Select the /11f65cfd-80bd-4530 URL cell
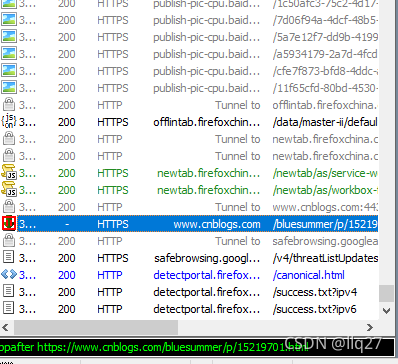The width and height of the screenshot is (398, 364). pos(325,88)
